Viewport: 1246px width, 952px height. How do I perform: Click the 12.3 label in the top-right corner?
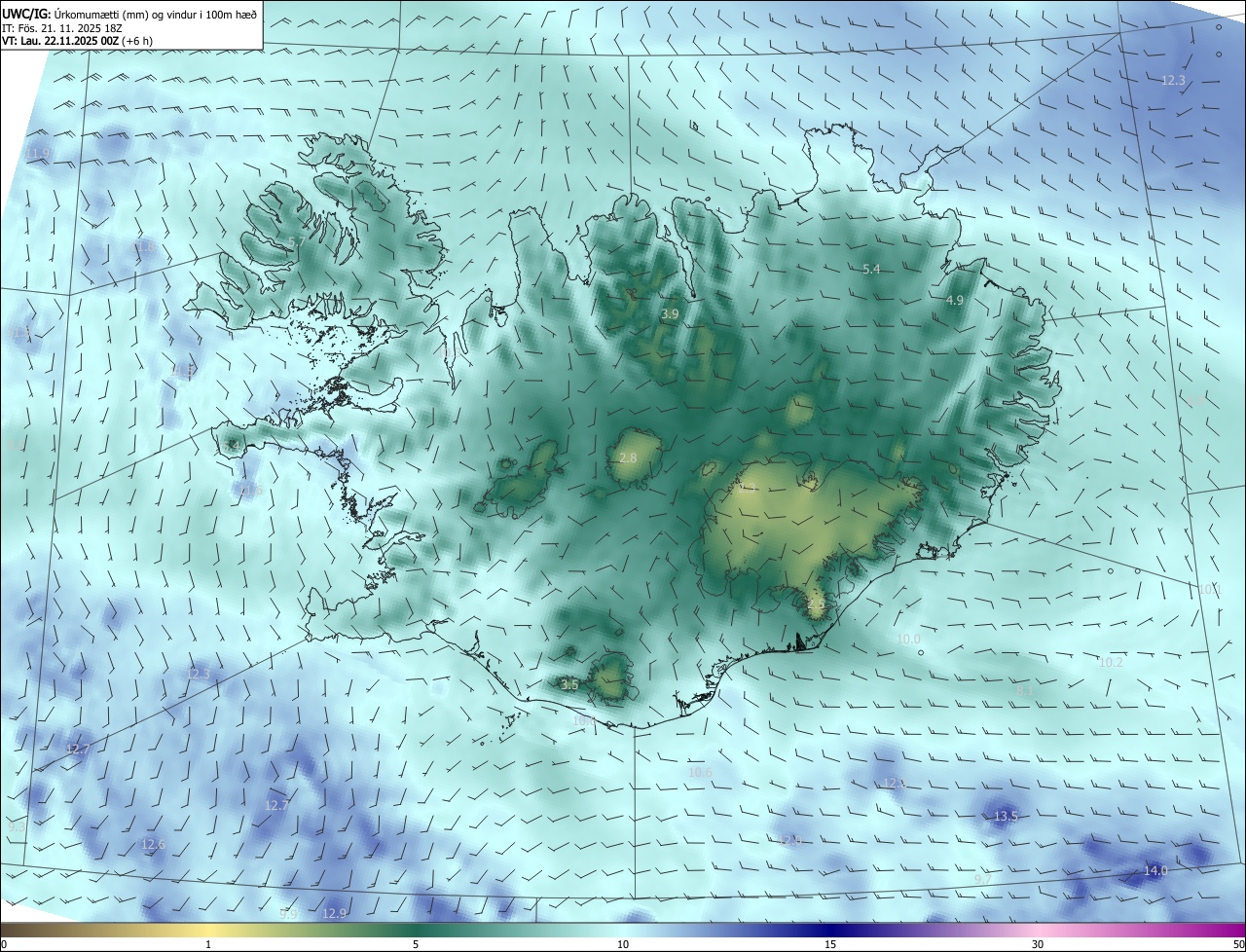[1173, 81]
